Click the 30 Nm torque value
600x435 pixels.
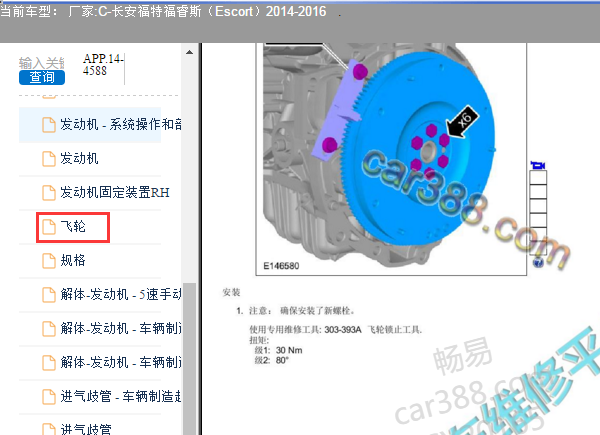(289, 350)
